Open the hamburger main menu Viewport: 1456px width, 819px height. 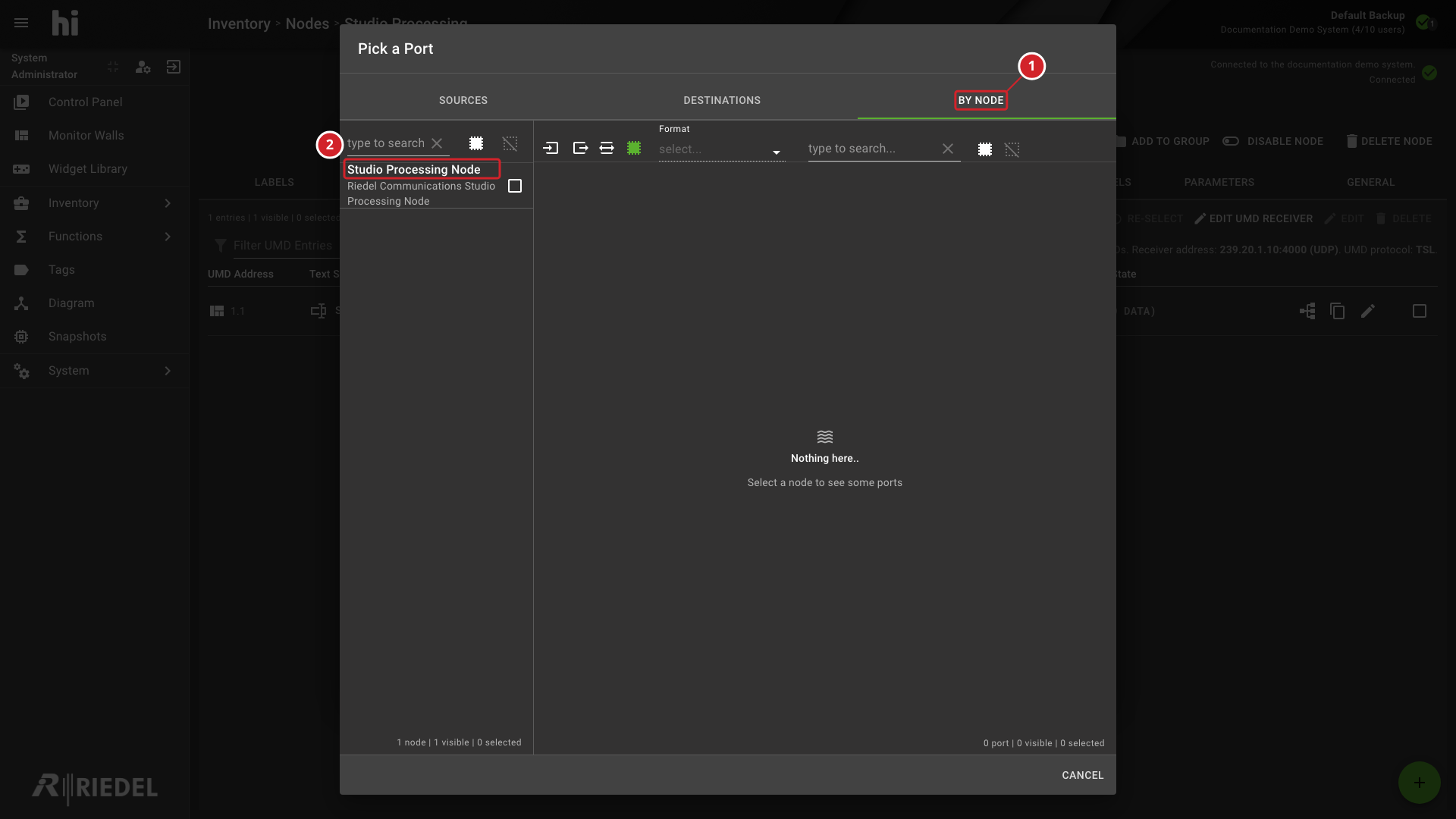point(21,23)
